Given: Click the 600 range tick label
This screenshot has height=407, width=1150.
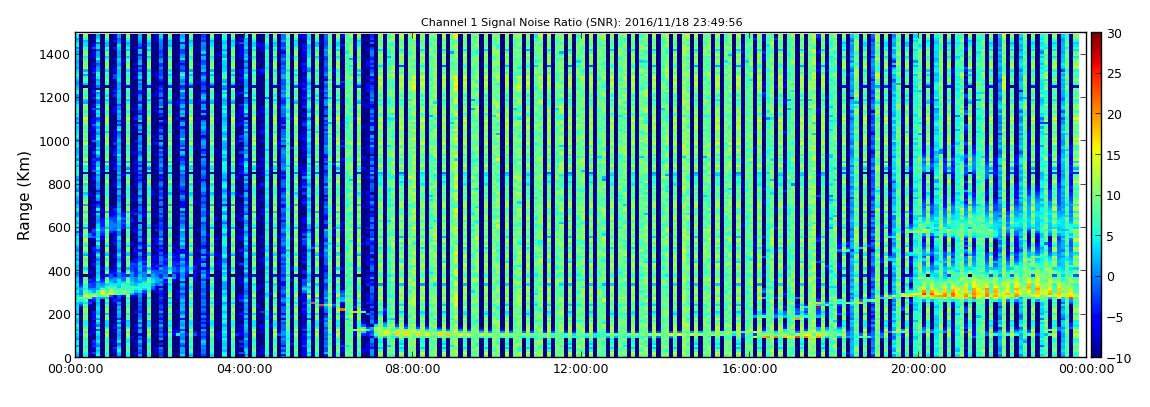Looking at the screenshot, I should pos(59,227).
